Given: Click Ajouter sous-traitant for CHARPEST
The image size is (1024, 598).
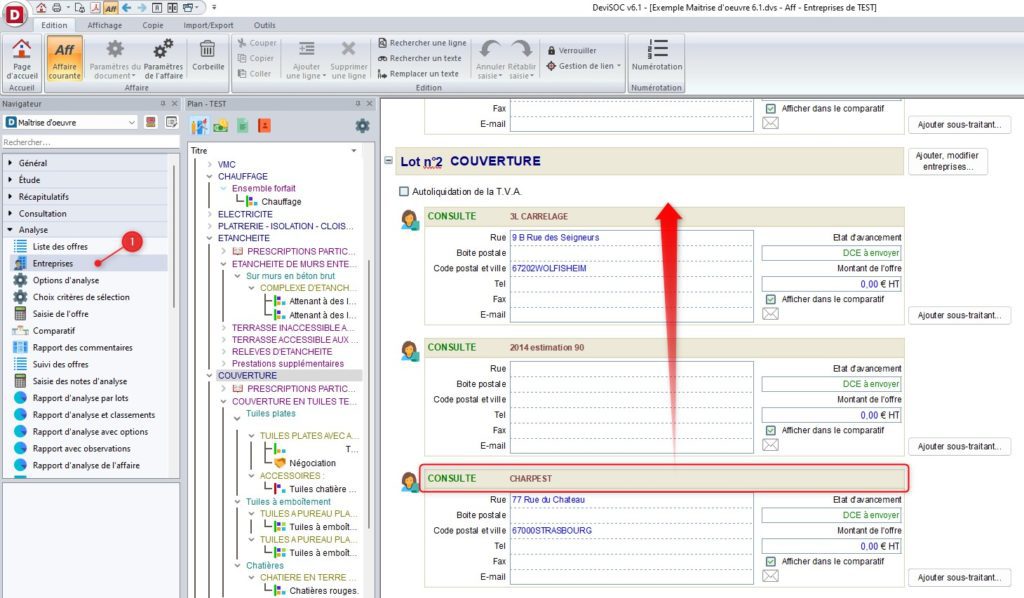Looking at the screenshot, I should pyautogui.click(x=959, y=578).
